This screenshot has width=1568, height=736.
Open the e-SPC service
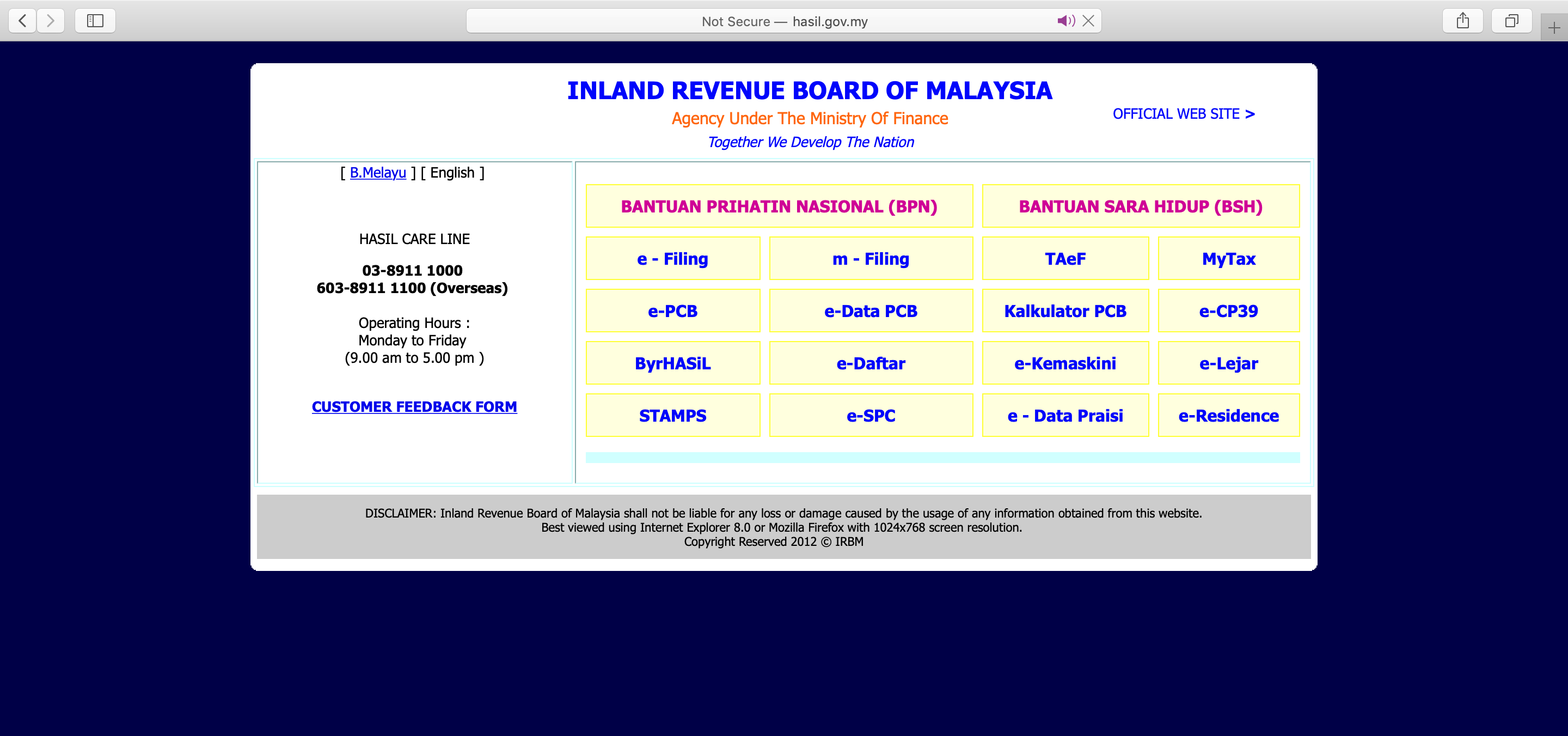click(871, 416)
